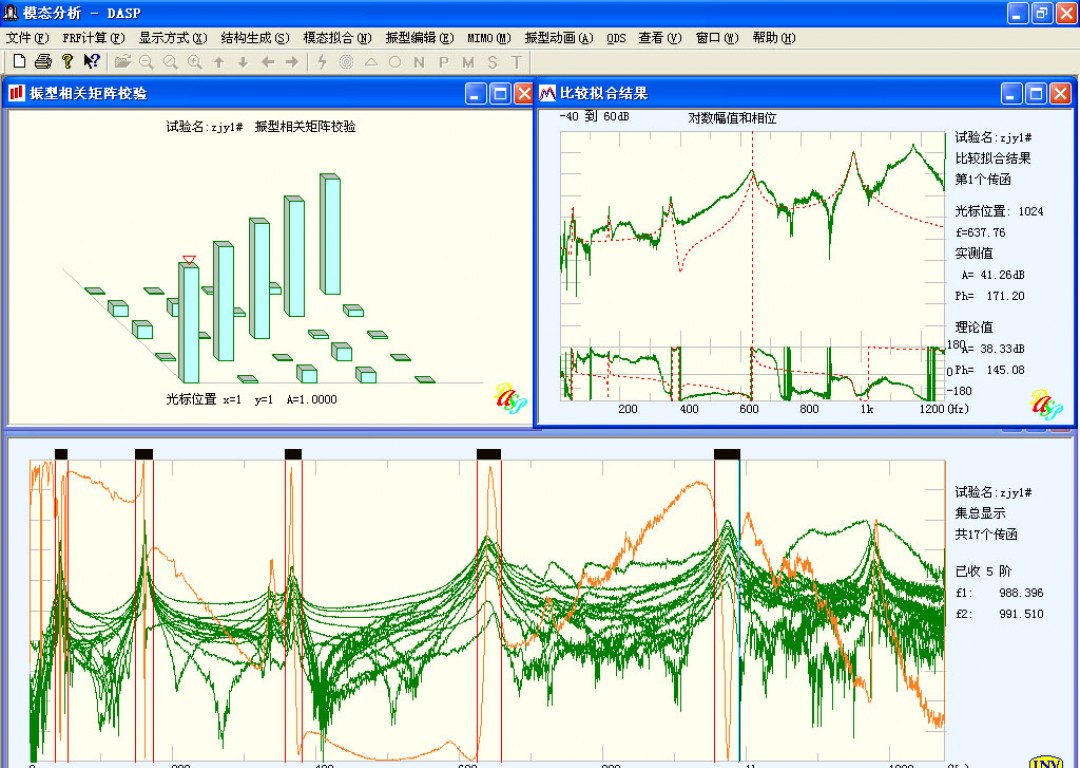Click the yellow question mark help icon
Image resolution: width=1080 pixels, height=768 pixels.
tap(67, 61)
